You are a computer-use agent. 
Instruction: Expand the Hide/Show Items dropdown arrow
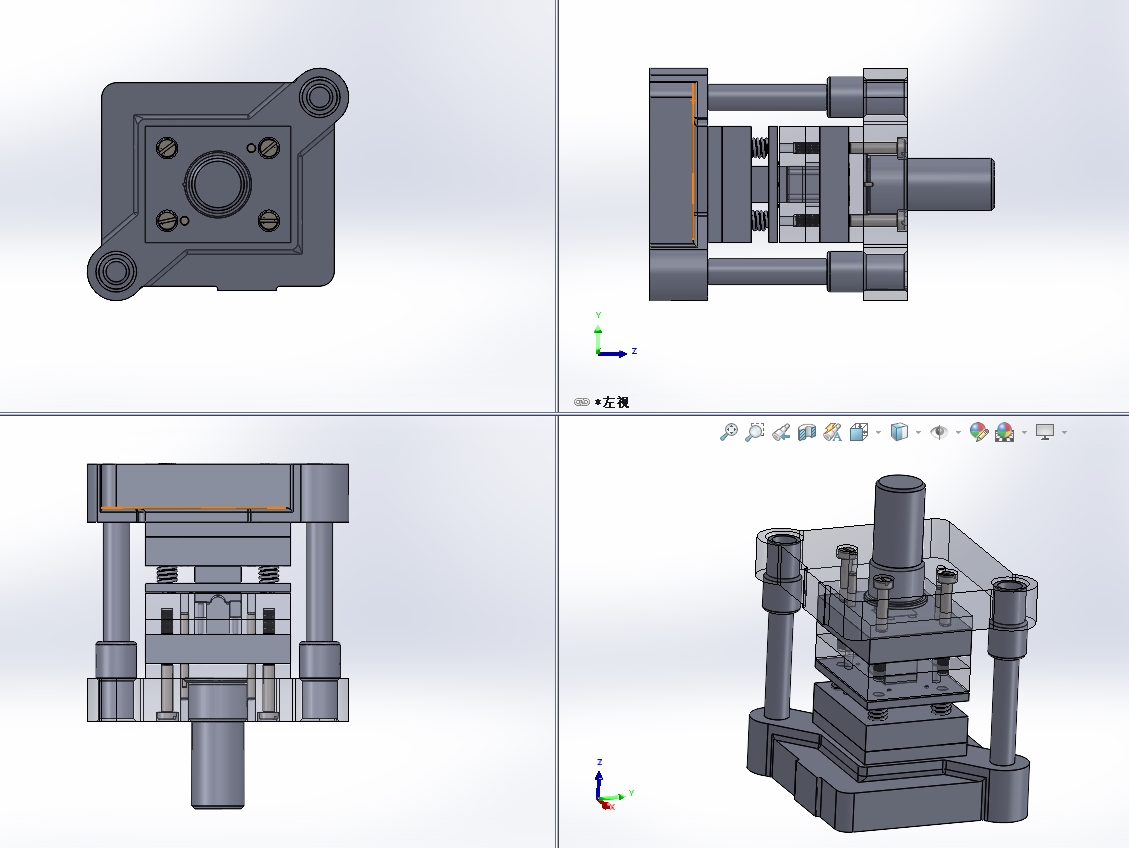click(x=958, y=433)
